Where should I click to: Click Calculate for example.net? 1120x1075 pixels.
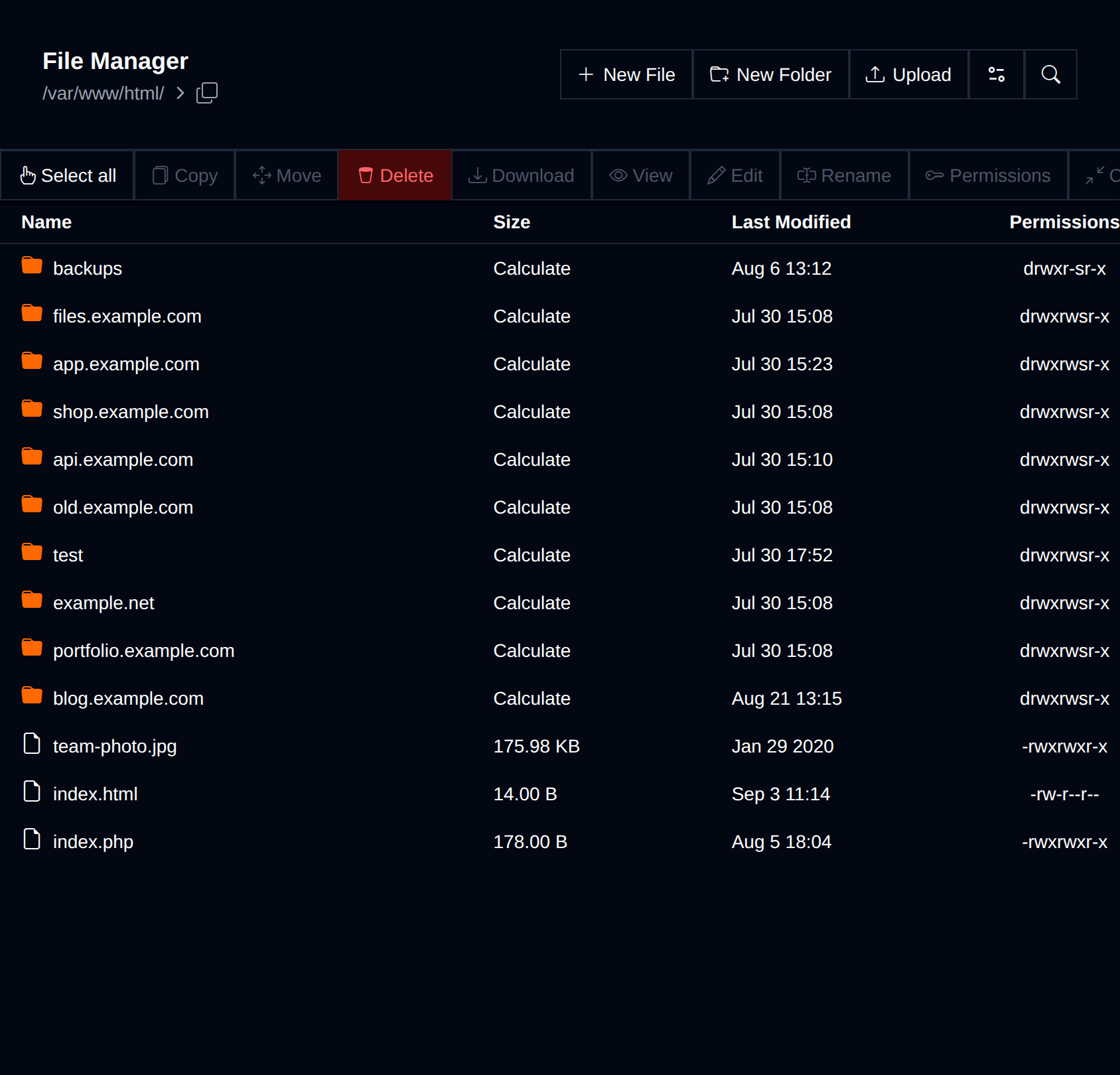point(532,603)
